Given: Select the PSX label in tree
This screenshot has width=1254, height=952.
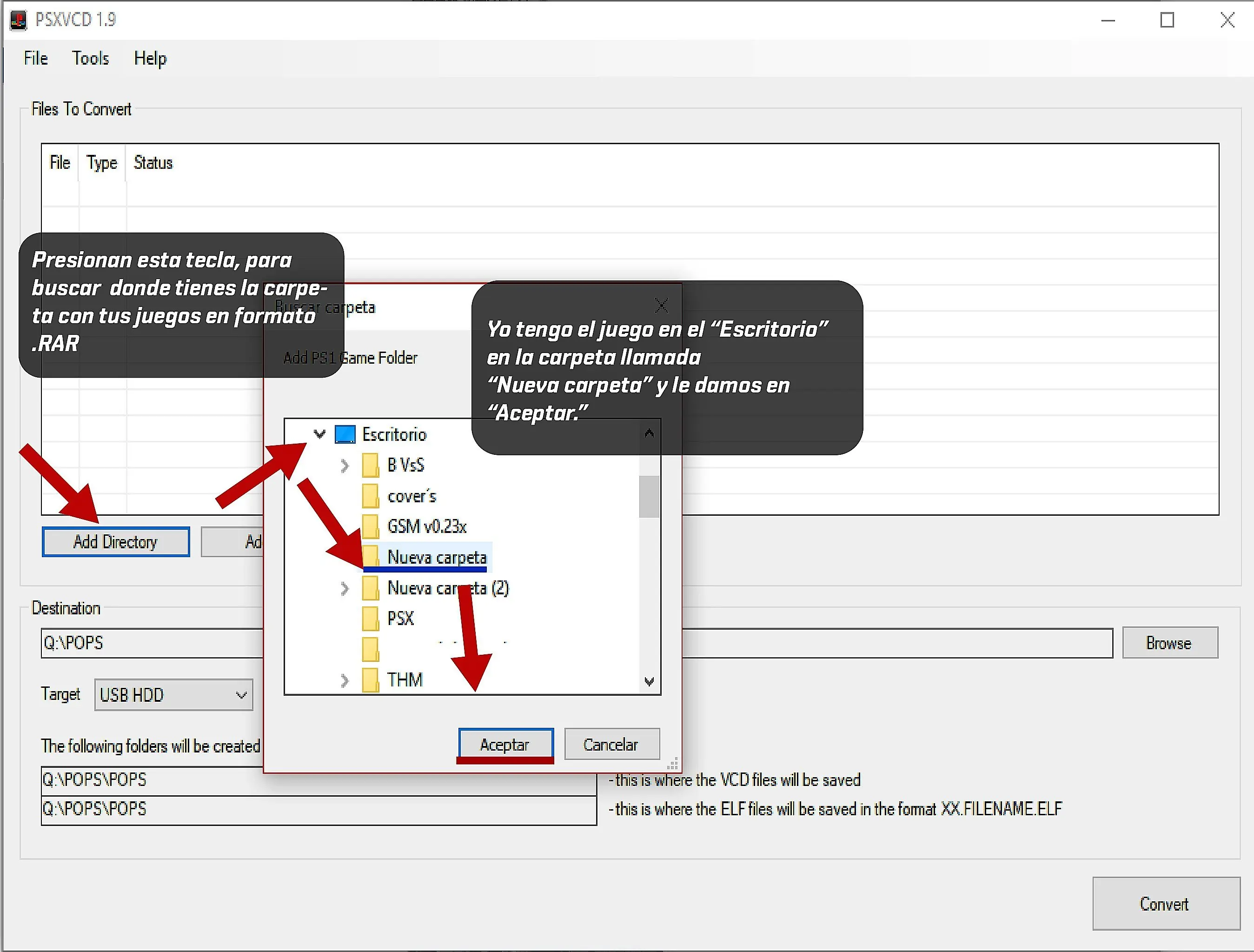Looking at the screenshot, I should (401, 619).
